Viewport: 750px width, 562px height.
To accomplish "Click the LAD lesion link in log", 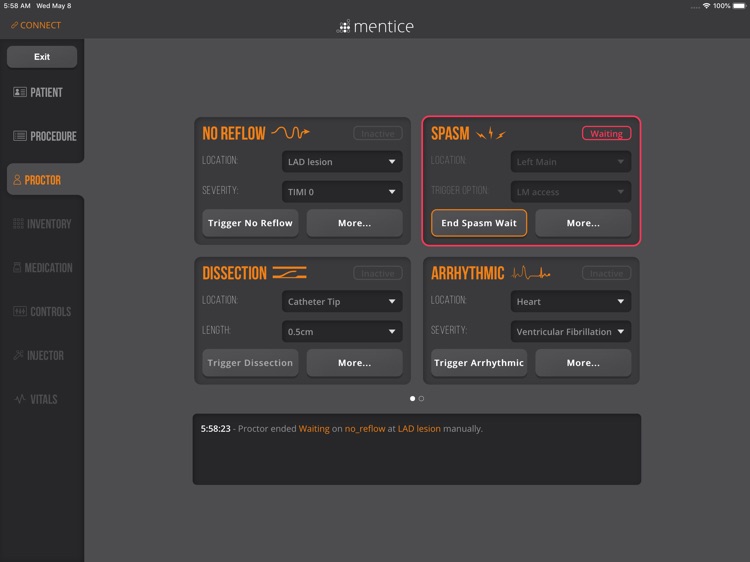I will coord(419,429).
